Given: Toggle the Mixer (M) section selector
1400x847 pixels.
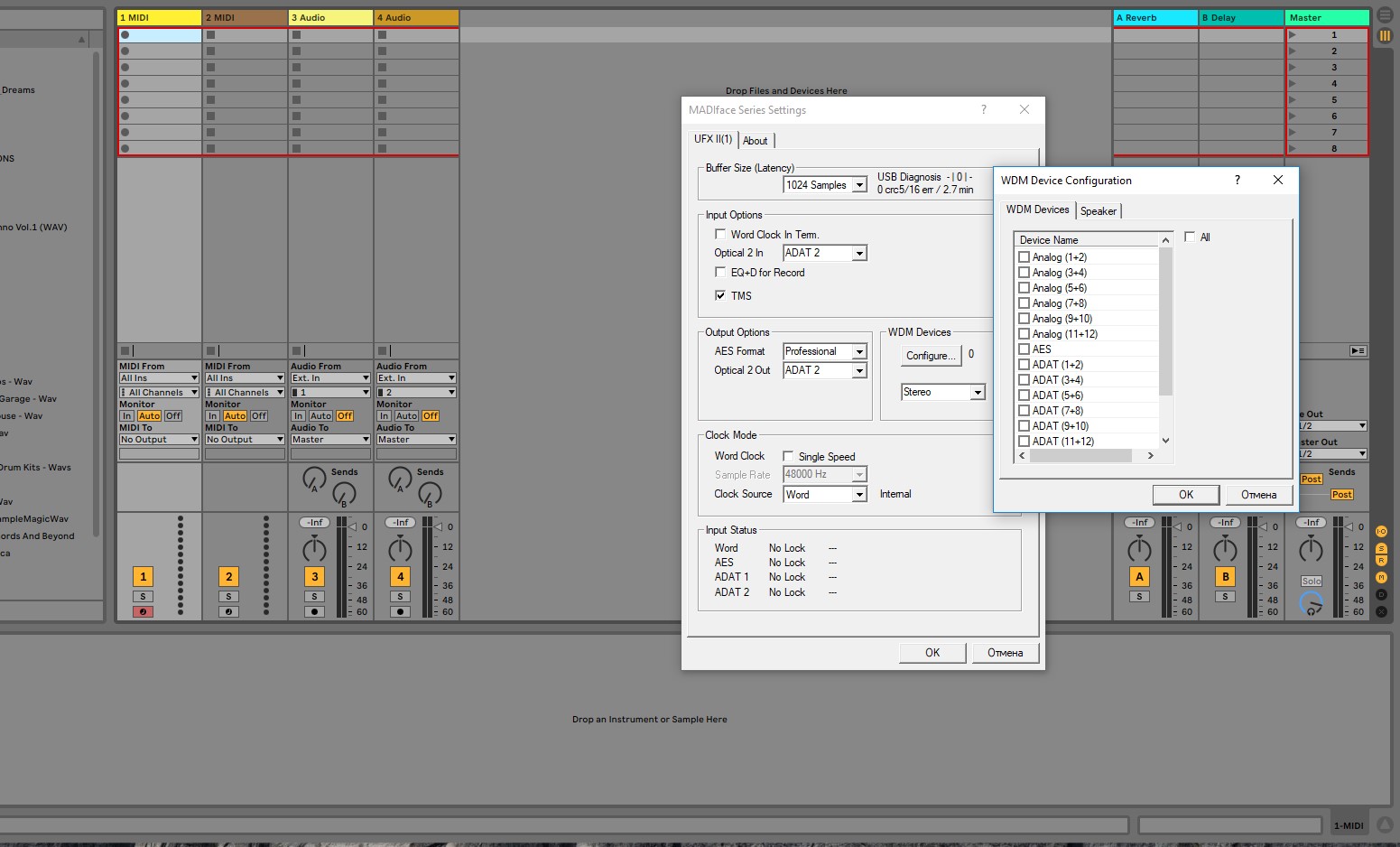Looking at the screenshot, I should coord(1381,577).
